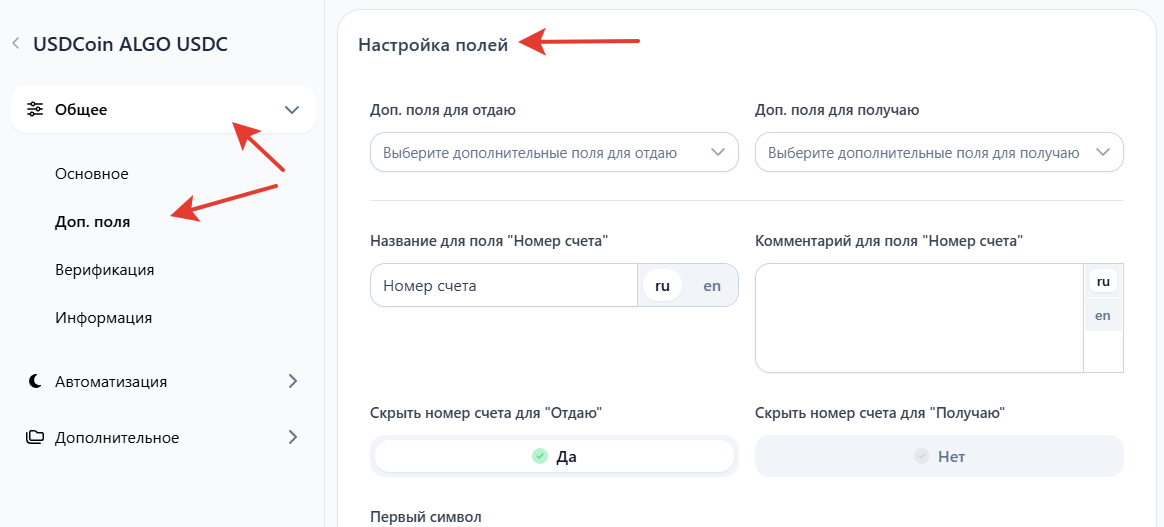The height and width of the screenshot is (527, 1164).
Task: Open the Доп. поля для получаю dropdown
Action: click(939, 153)
